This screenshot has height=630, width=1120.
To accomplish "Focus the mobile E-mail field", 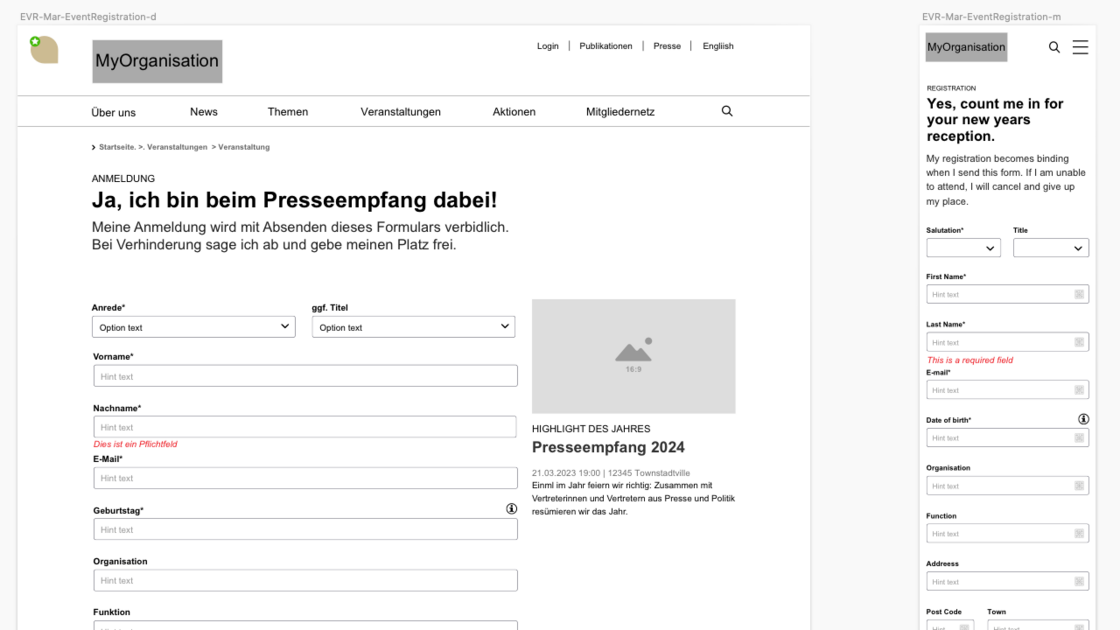I will click(x=1007, y=390).
